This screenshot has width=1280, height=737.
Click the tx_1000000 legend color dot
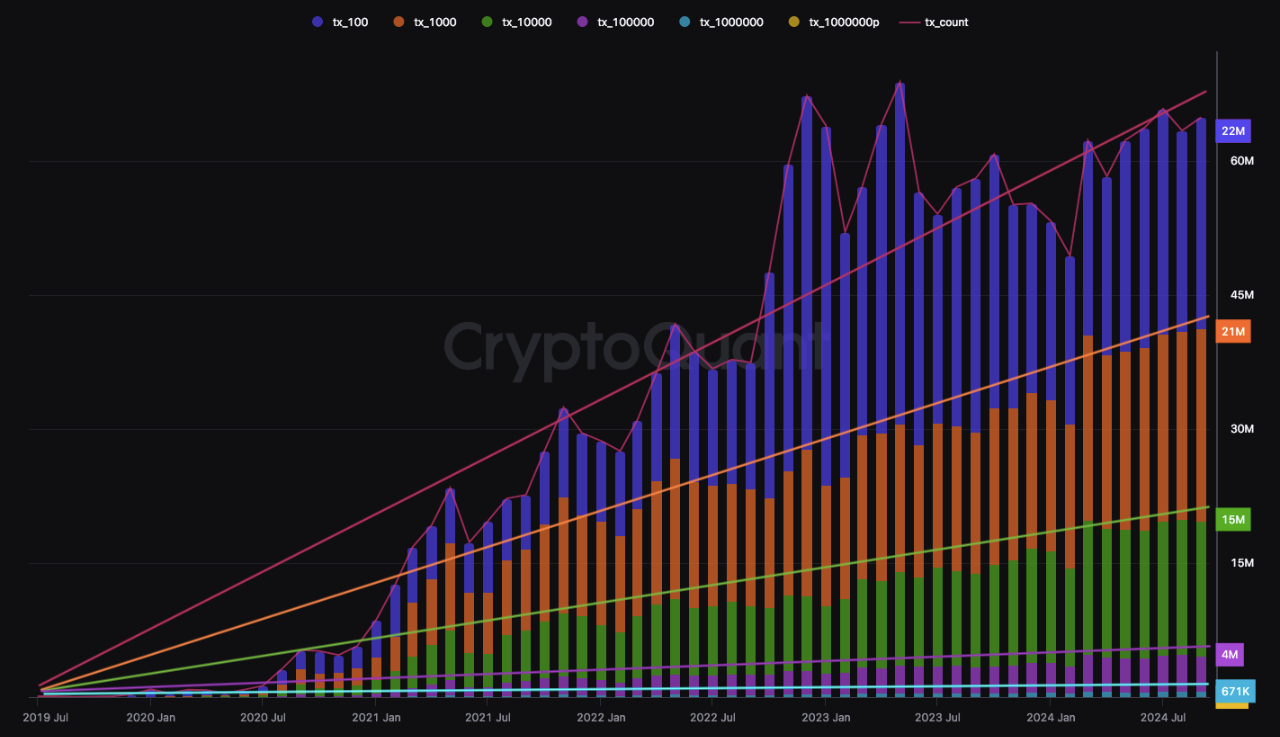click(686, 21)
